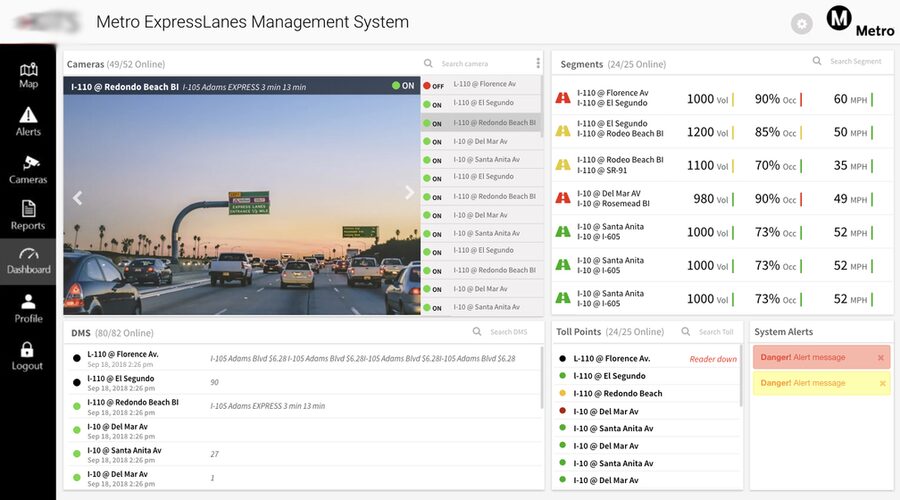The width and height of the screenshot is (900, 500).
Task: Open DMS row I-110 @ Redondo Beach Bl
Action: (x=304, y=406)
